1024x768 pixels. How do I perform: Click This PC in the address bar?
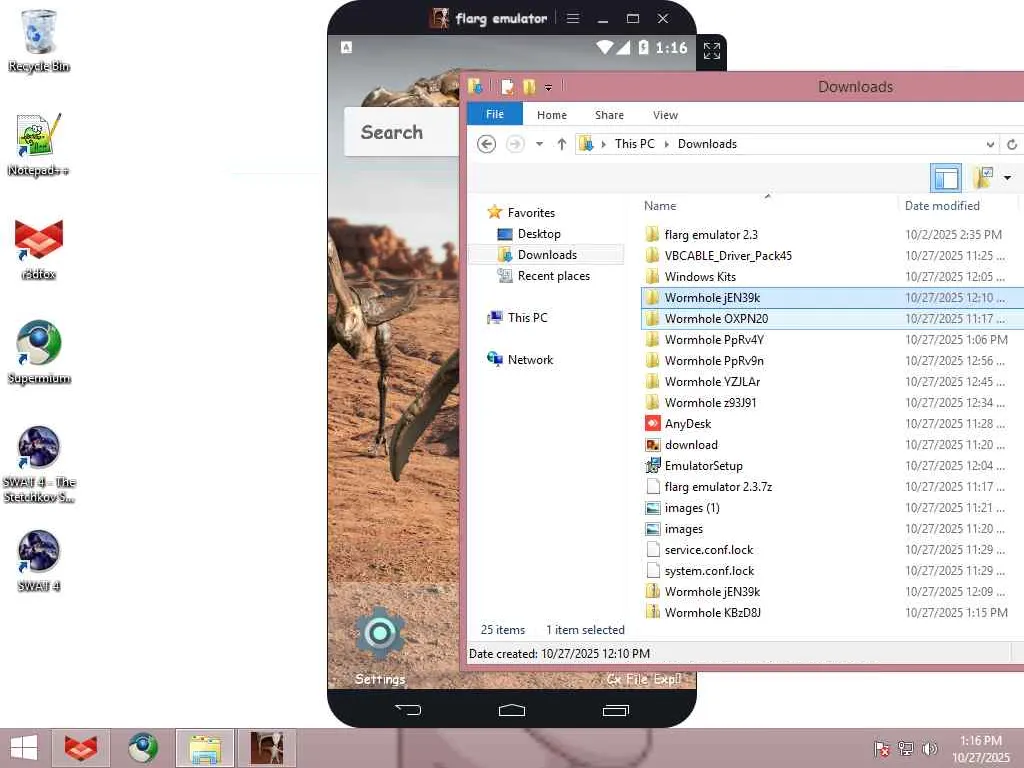pos(635,144)
